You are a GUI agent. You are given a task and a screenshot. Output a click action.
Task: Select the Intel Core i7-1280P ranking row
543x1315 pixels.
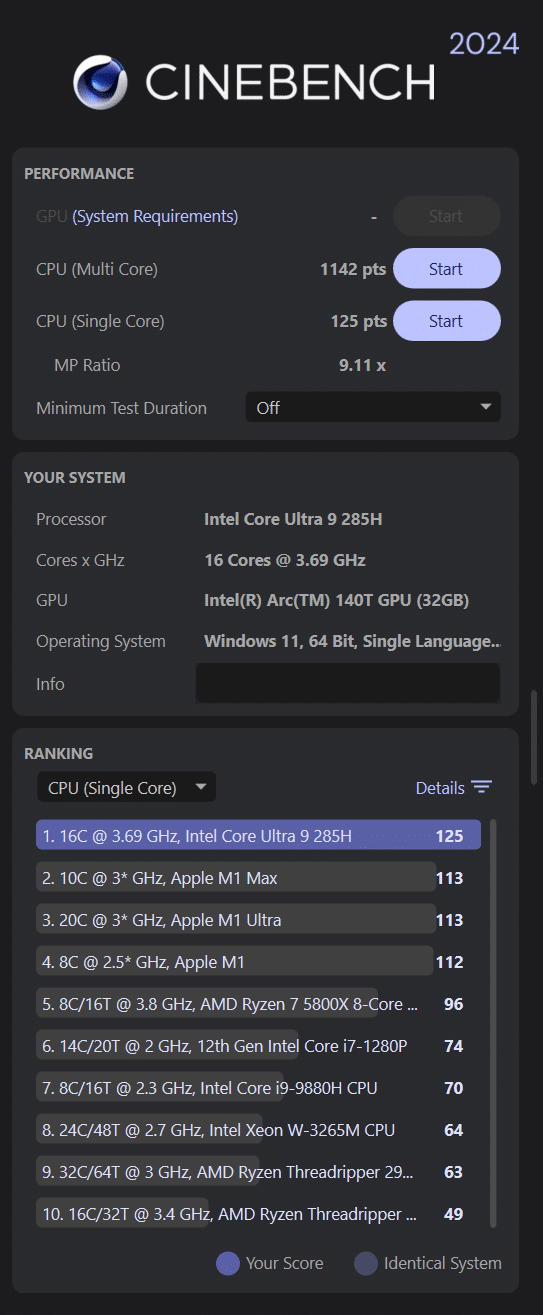coord(258,1046)
